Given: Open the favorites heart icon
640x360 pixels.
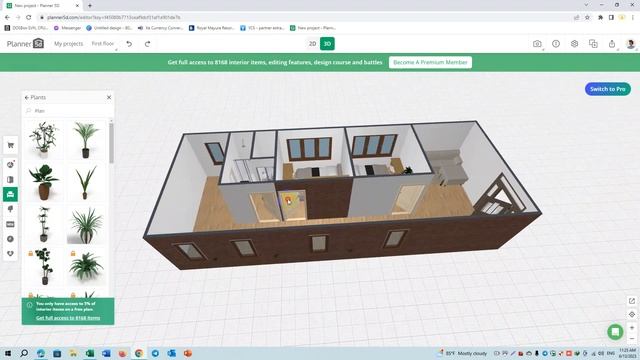Looking at the screenshot, I should pyautogui.click(x=10, y=253).
